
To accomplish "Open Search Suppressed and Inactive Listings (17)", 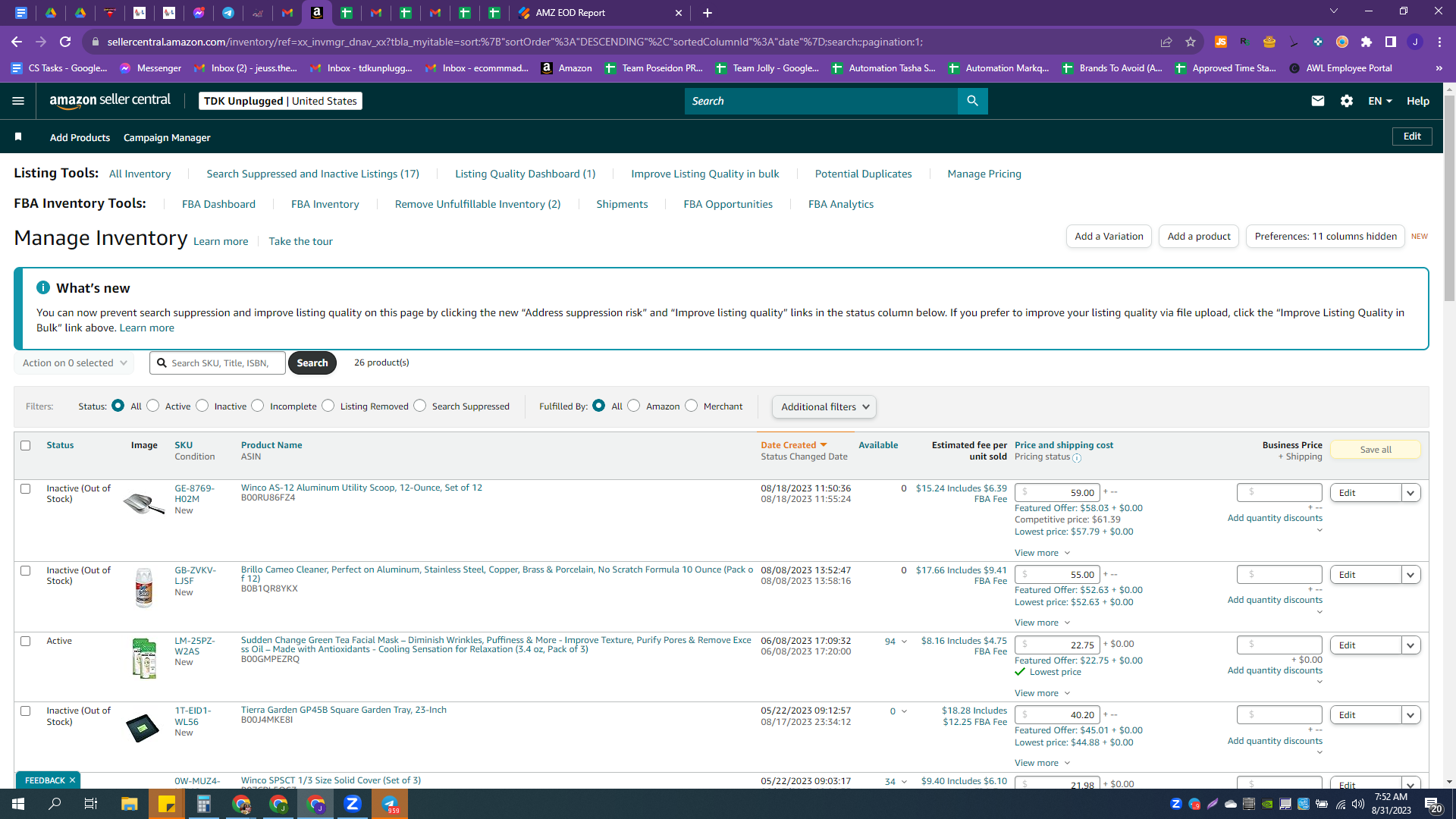I will pos(312,174).
